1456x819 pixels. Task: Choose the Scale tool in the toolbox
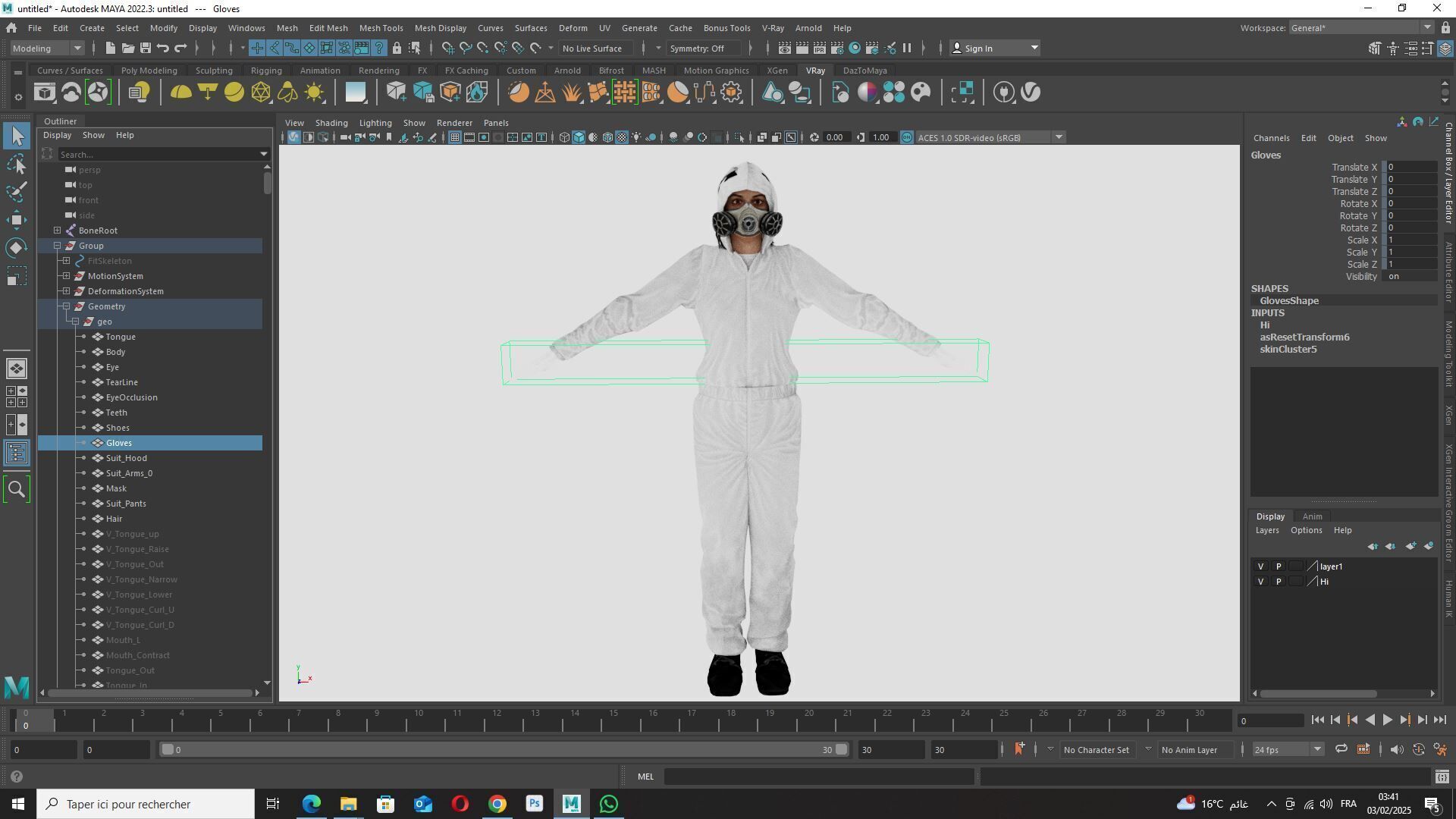tap(17, 276)
